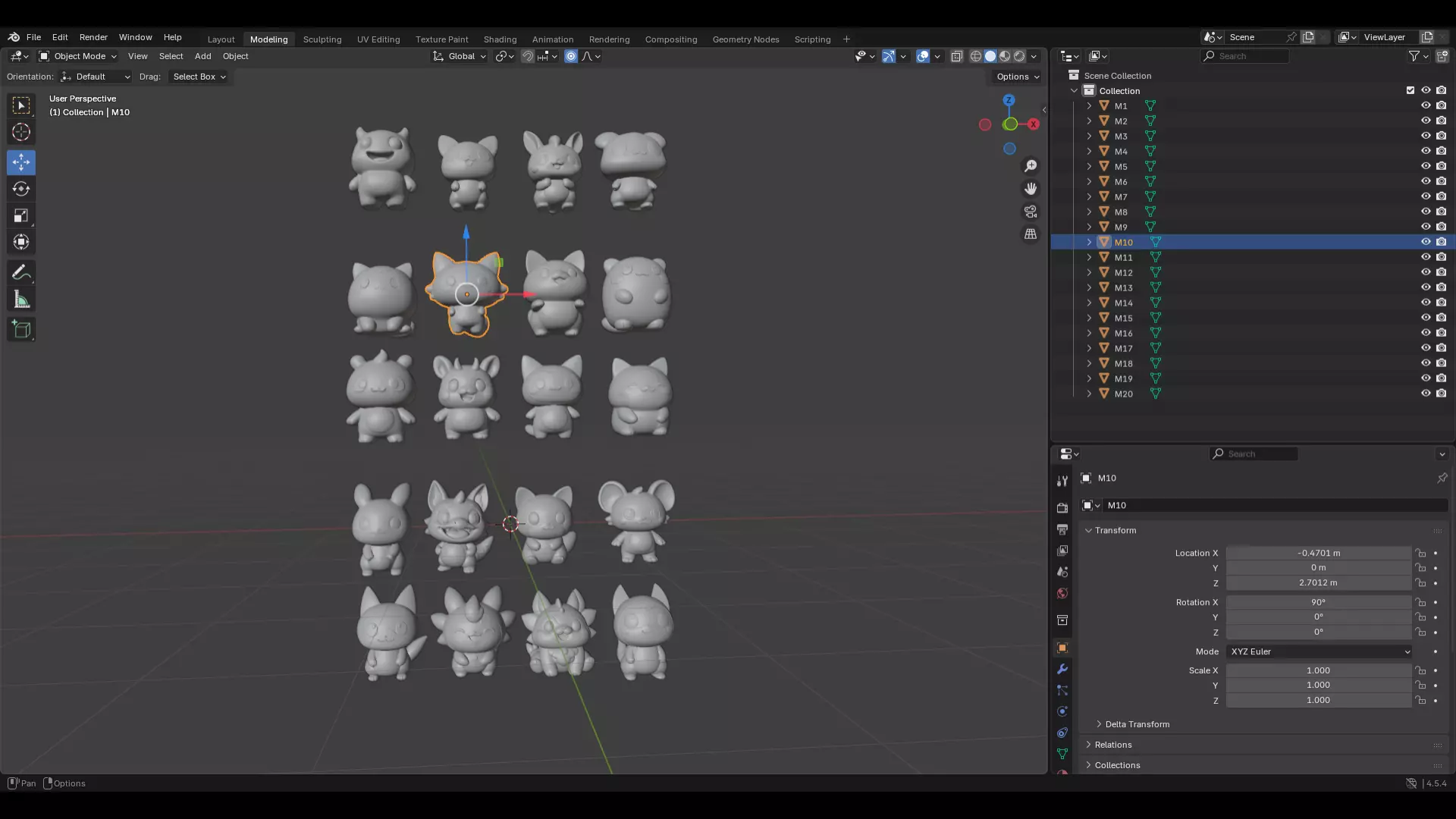Image resolution: width=1456 pixels, height=819 pixels.
Task: Toggle the camera view icon
Action: click(1031, 212)
